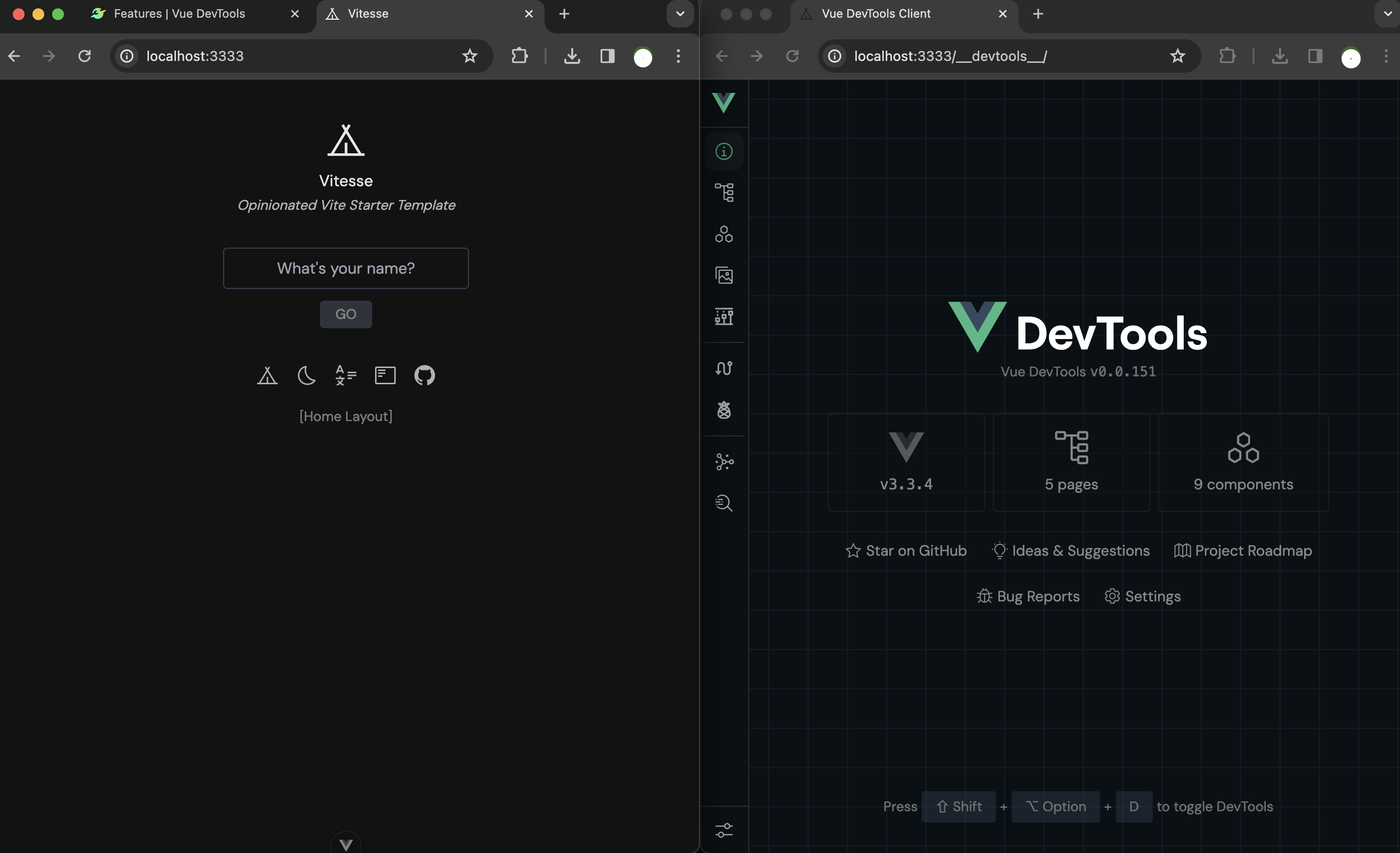The width and height of the screenshot is (1400, 853).
Task: Select the Pinia store panel icon
Action: click(723, 410)
